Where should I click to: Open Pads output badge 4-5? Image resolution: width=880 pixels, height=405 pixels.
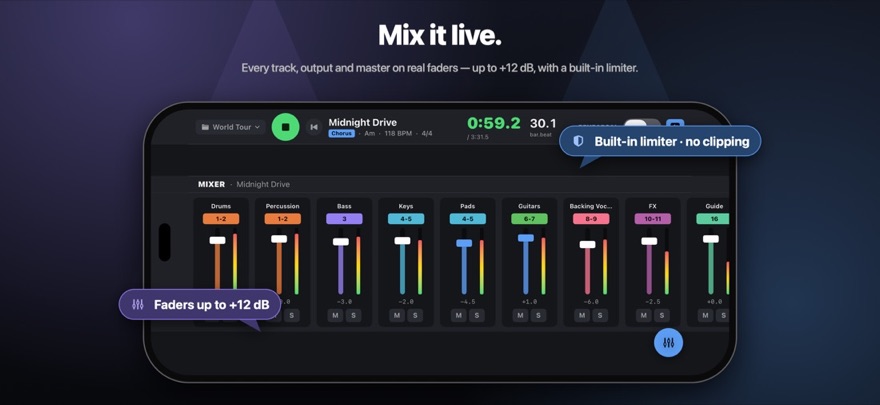468,219
